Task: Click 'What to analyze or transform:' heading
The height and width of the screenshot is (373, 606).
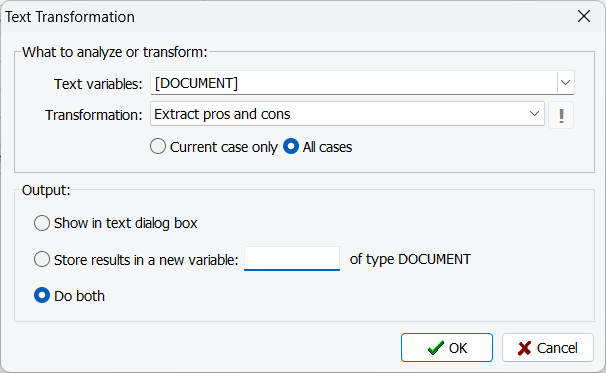Action: (x=115, y=52)
